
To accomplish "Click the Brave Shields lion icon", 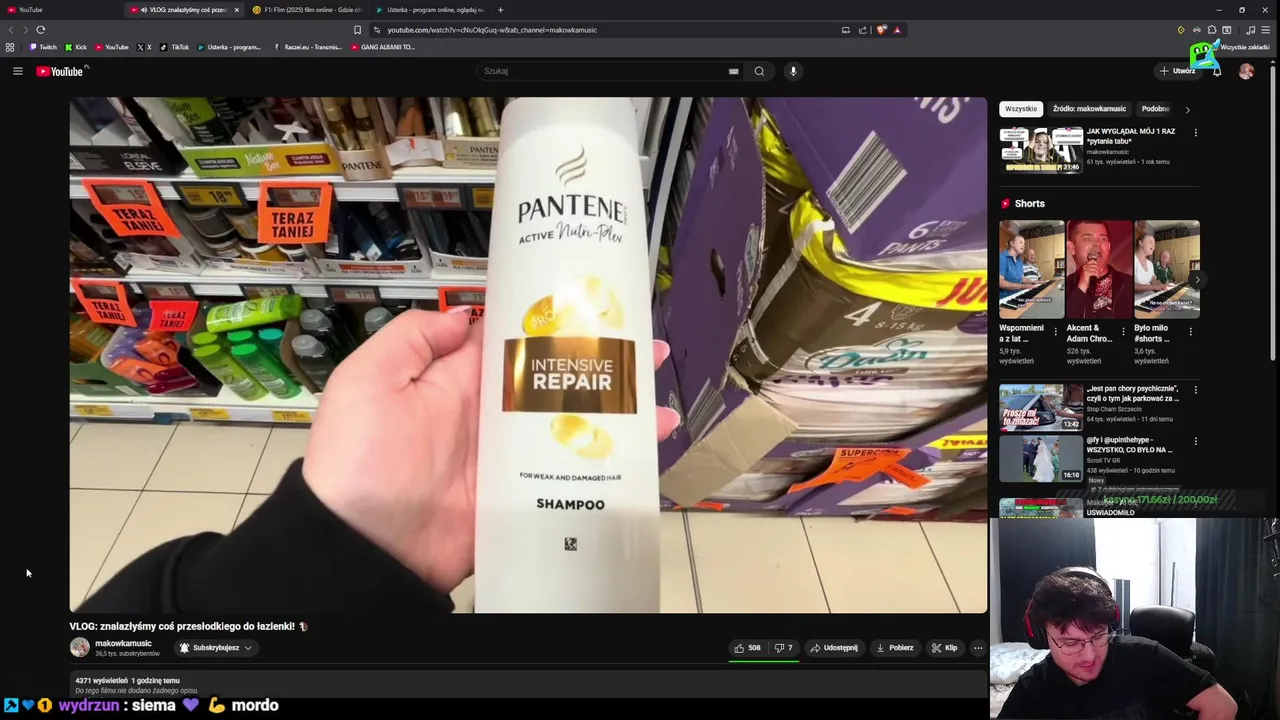I will point(881,30).
